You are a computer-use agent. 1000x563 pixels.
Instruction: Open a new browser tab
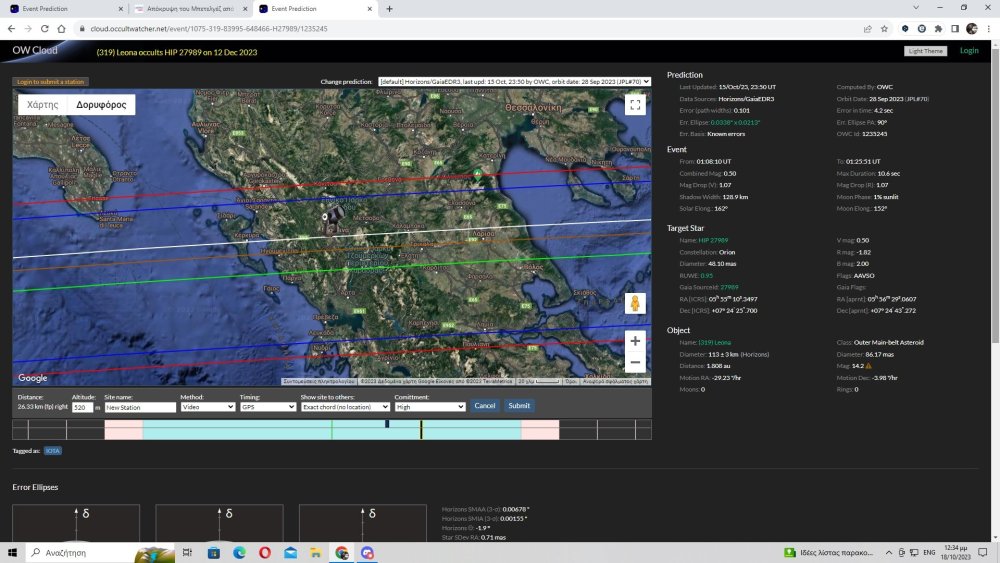[x=389, y=9]
